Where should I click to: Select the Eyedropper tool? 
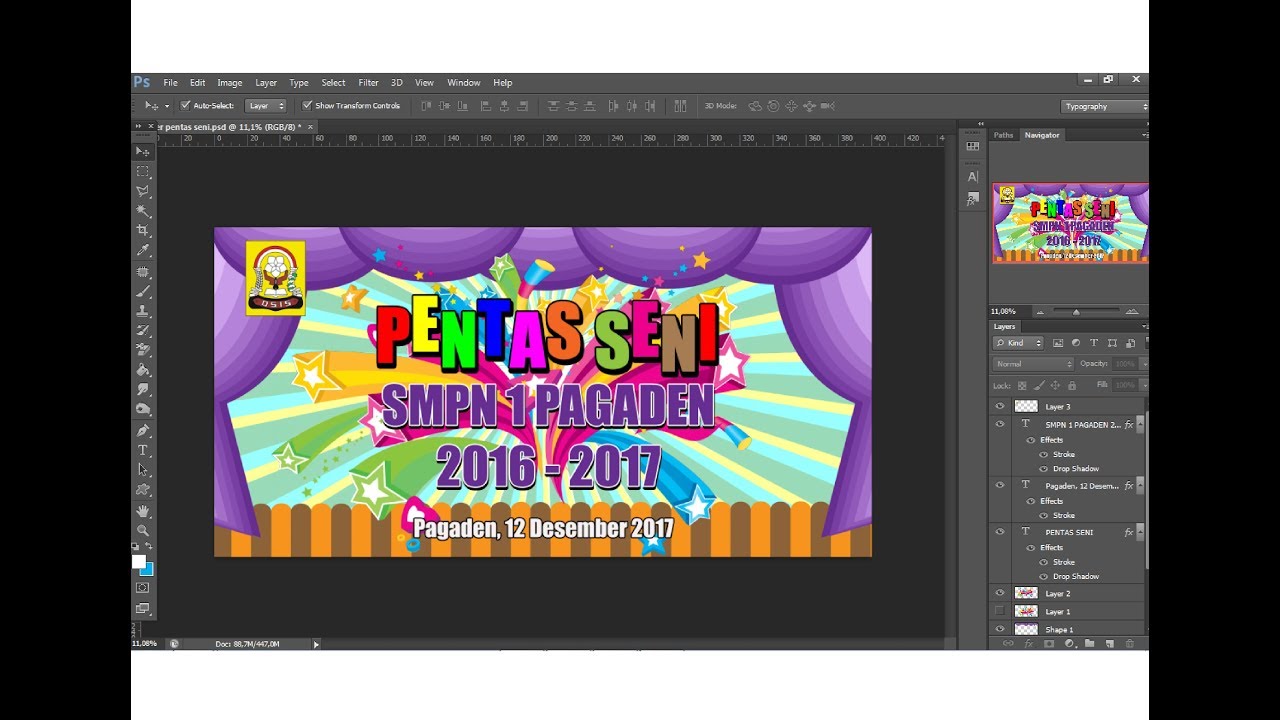(143, 251)
